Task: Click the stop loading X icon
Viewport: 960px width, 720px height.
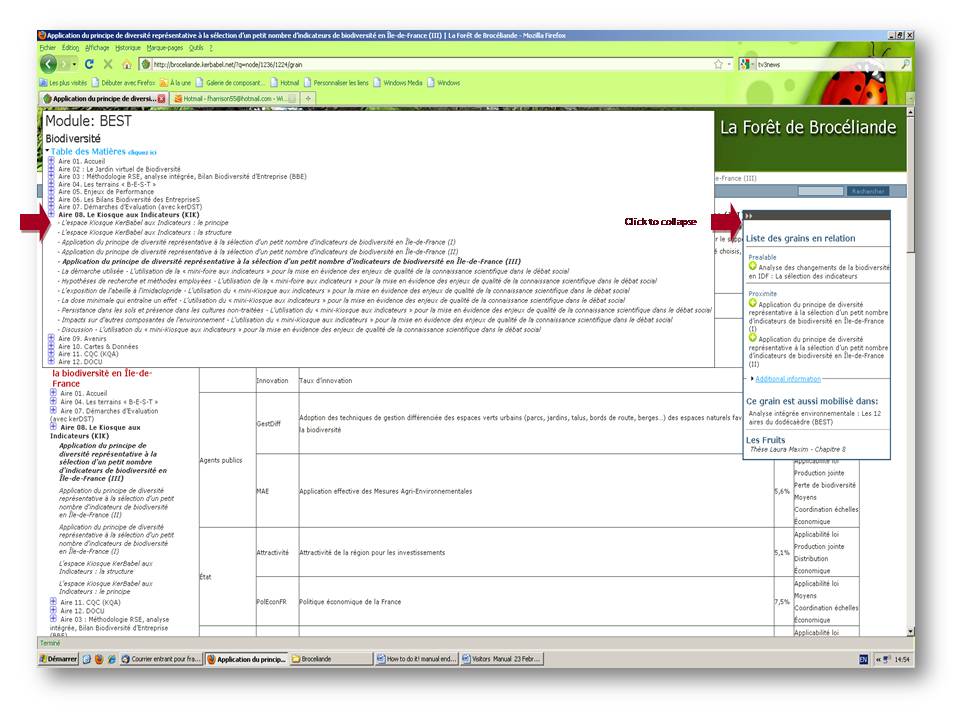Action: (108, 64)
